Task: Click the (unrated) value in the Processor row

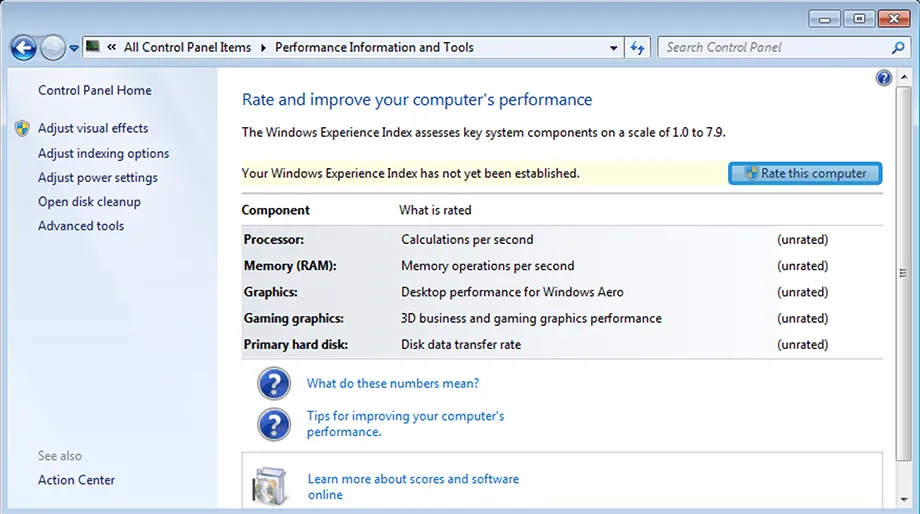Action: pyautogui.click(x=803, y=239)
